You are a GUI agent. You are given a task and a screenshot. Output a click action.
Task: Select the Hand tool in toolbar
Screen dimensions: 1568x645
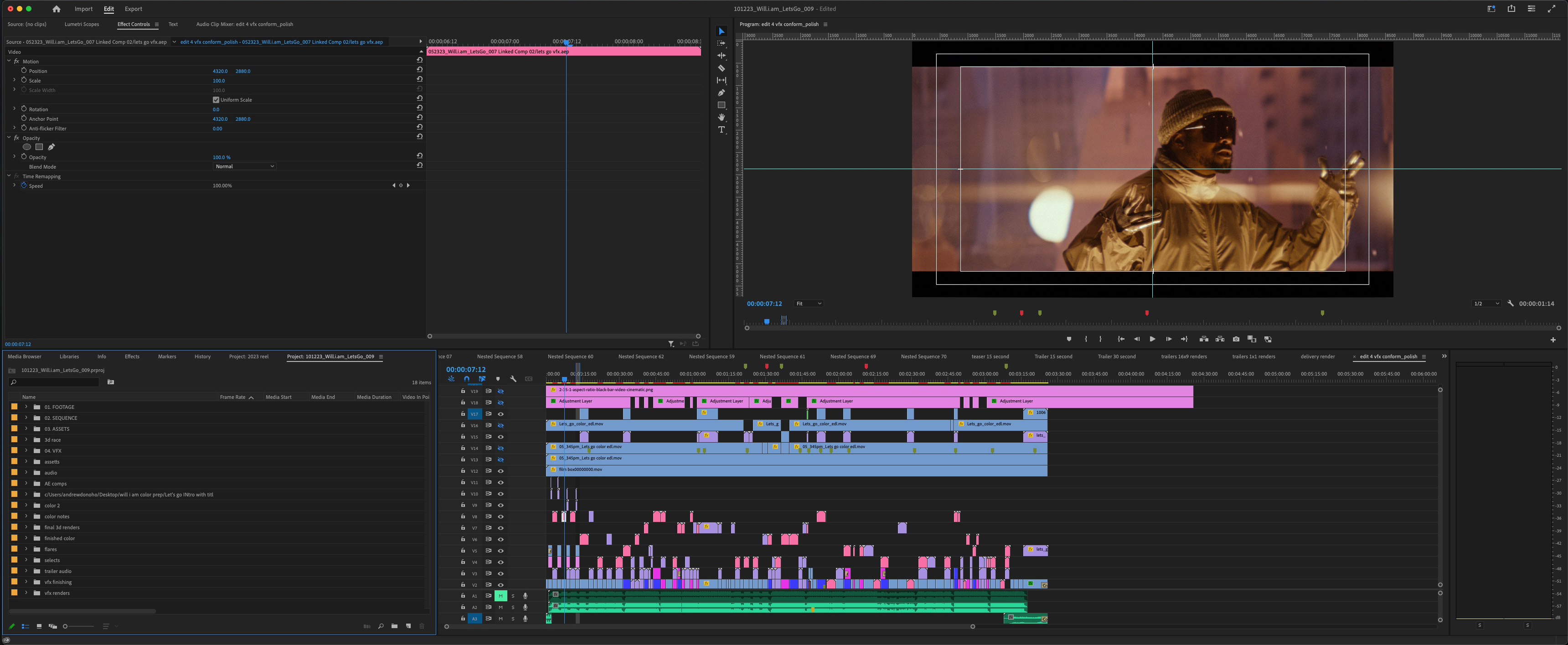[x=722, y=119]
